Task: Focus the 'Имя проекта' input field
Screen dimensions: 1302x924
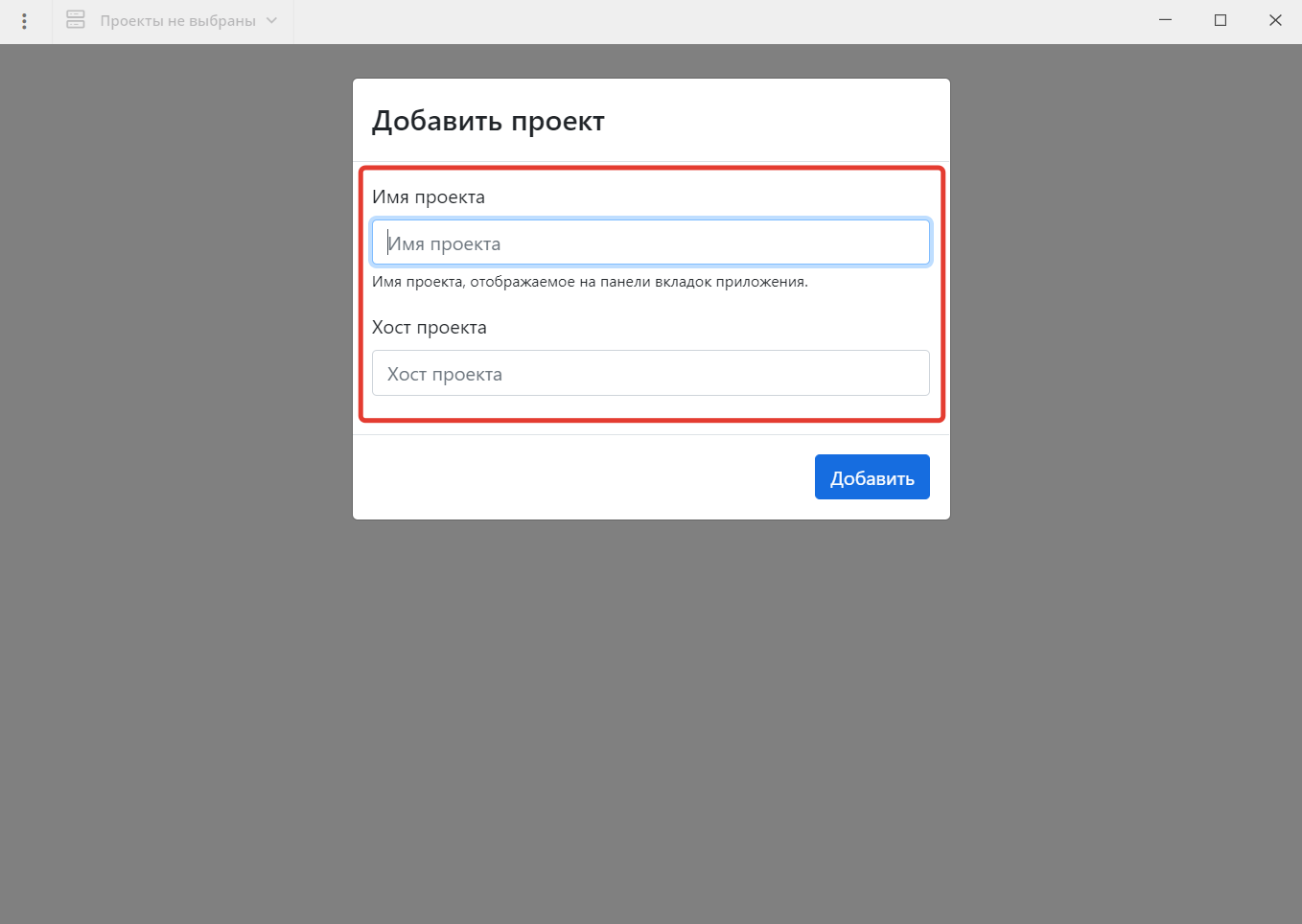Action: (x=651, y=243)
